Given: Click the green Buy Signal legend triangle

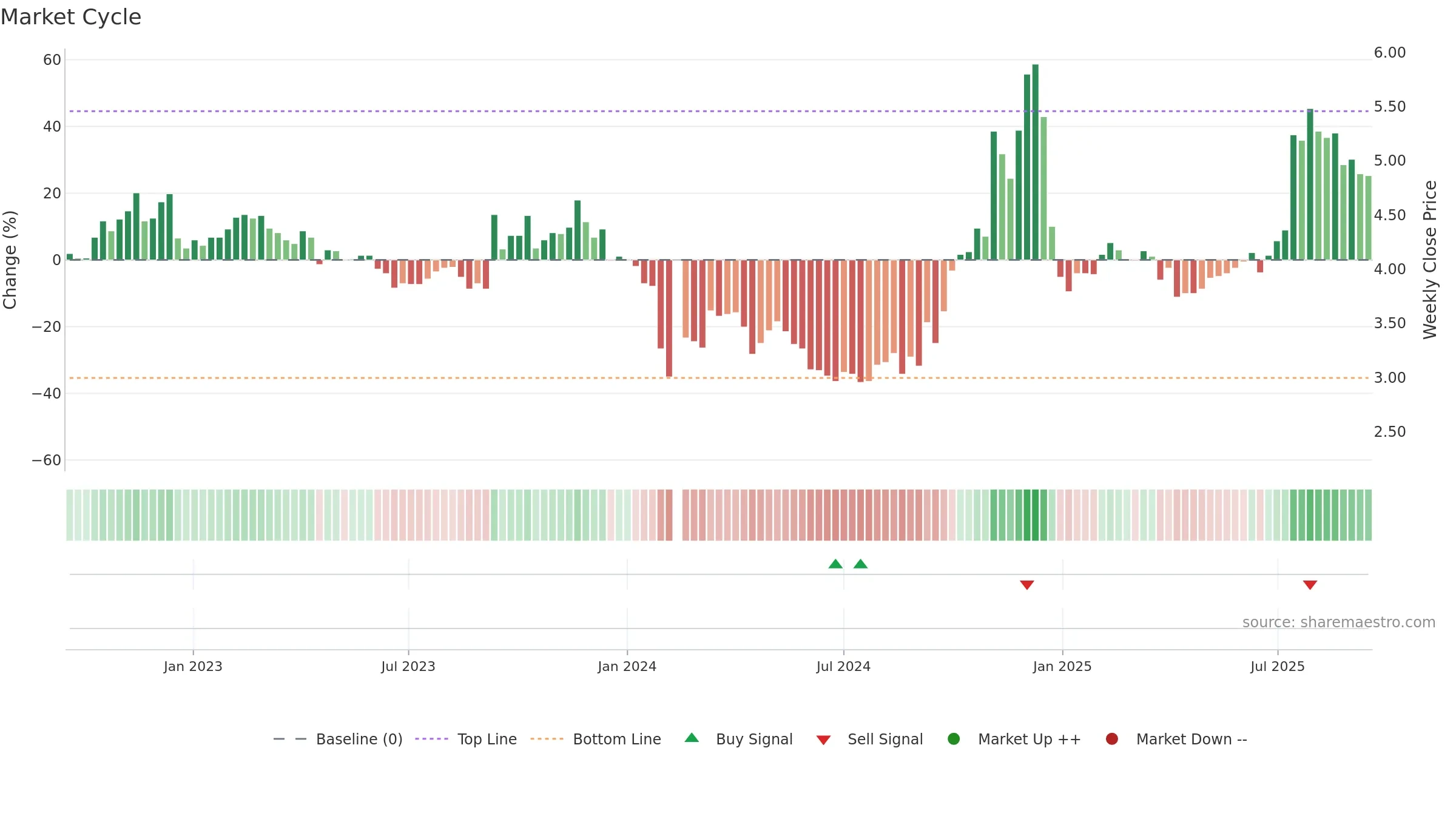Looking at the screenshot, I should 692,738.
